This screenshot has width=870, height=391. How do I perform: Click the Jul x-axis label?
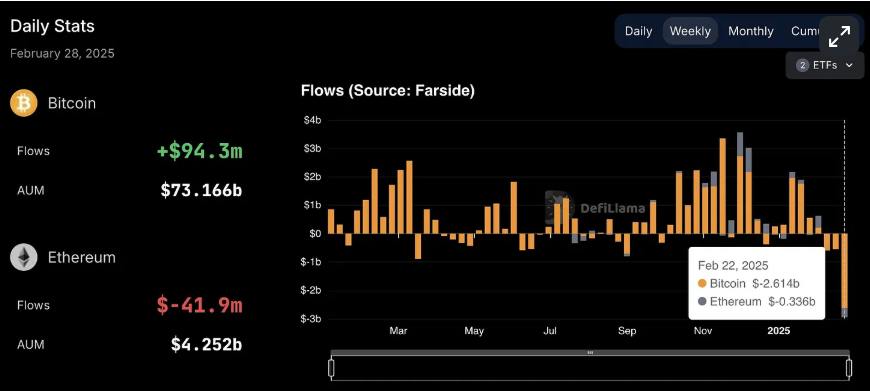click(x=550, y=331)
